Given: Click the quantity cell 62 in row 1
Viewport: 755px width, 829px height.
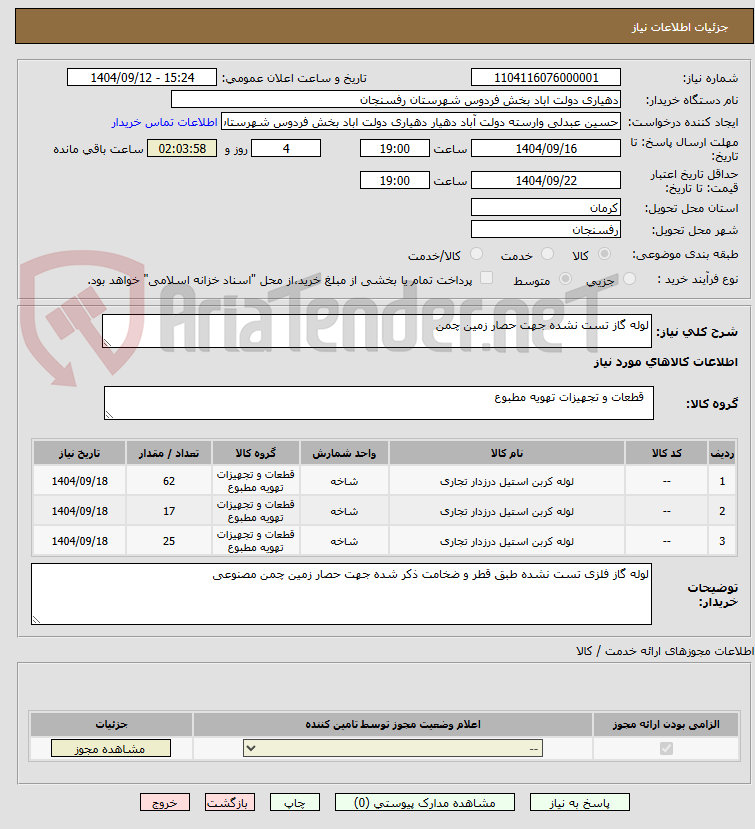Looking at the screenshot, I should coord(169,481).
